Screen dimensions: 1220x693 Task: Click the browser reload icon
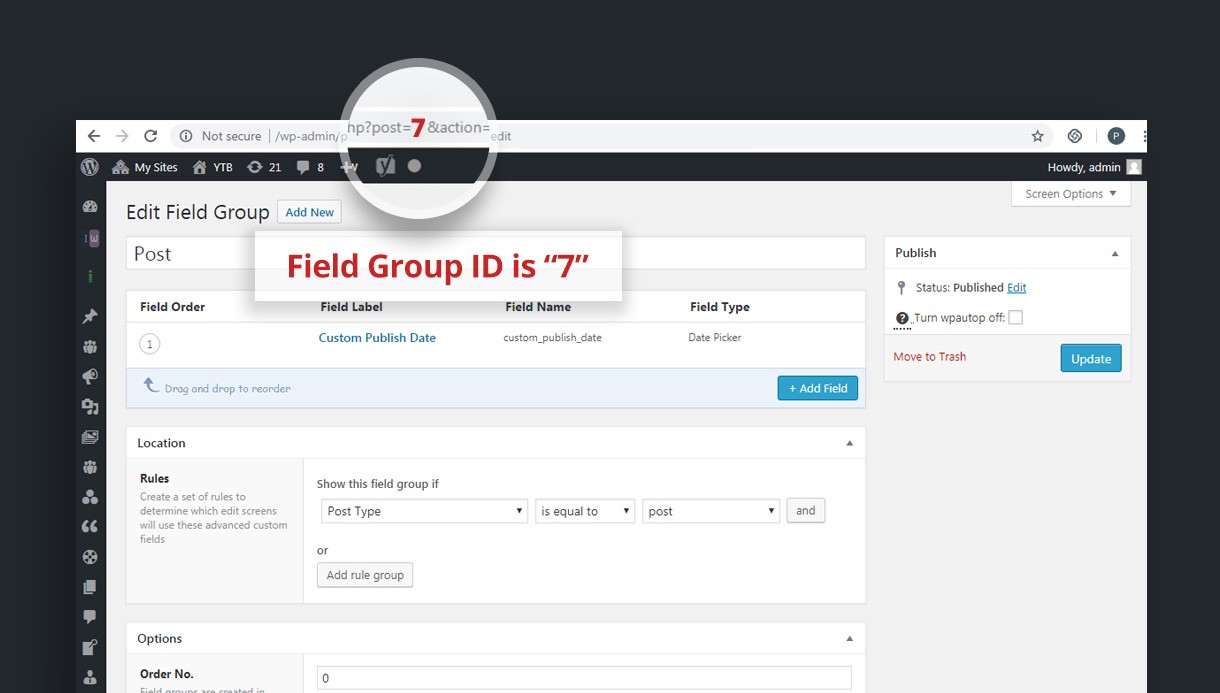click(150, 136)
